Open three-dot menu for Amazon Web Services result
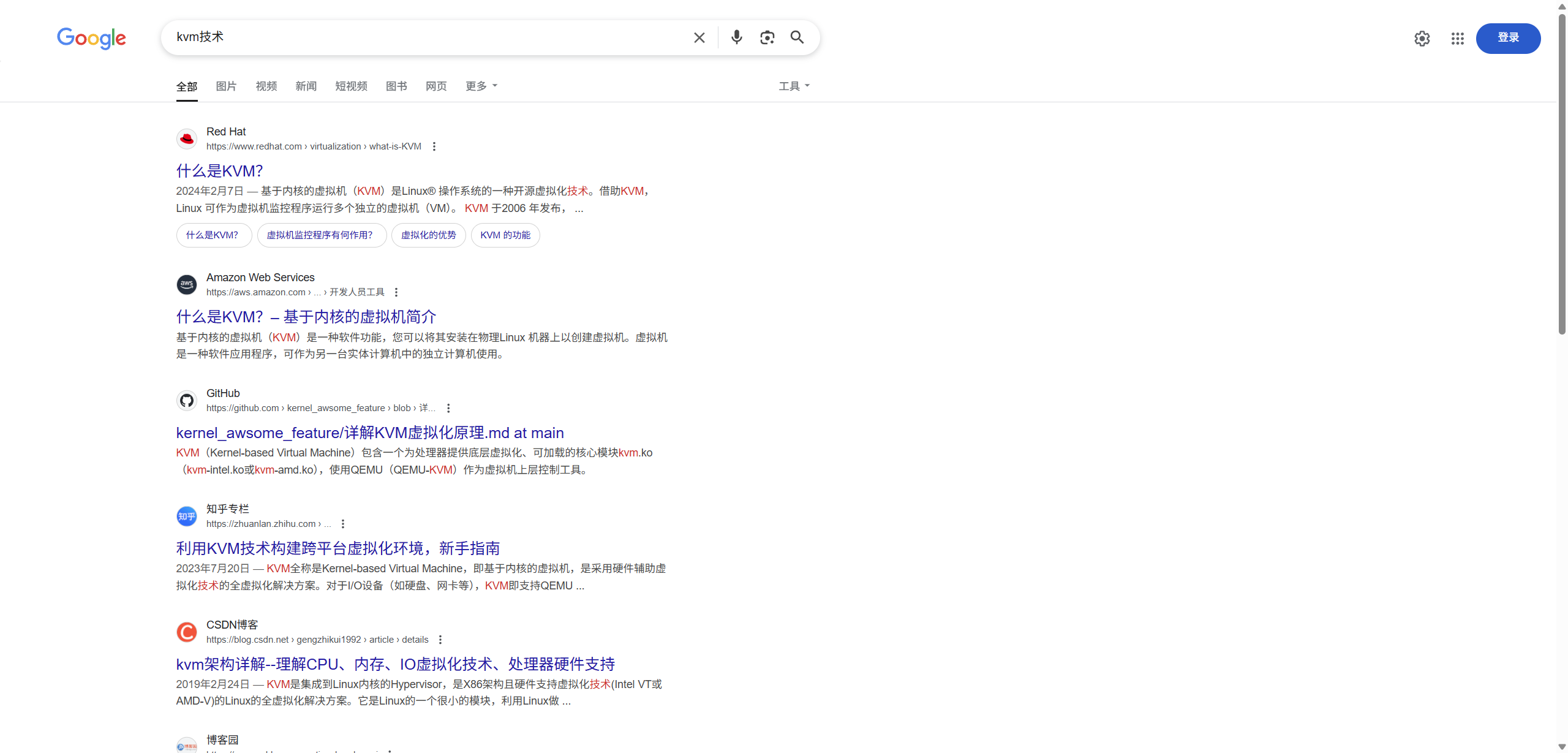1568x753 pixels. click(x=396, y=292)
